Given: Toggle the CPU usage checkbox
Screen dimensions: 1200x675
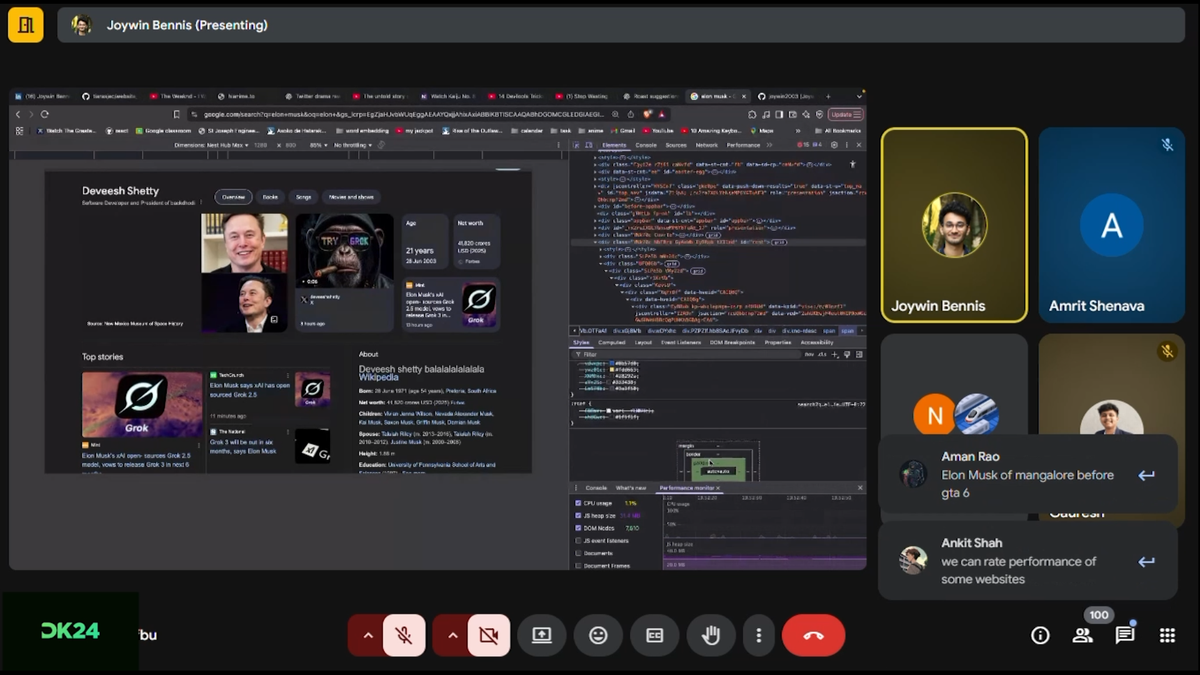Looking at the screenshot, I should 578,503.
